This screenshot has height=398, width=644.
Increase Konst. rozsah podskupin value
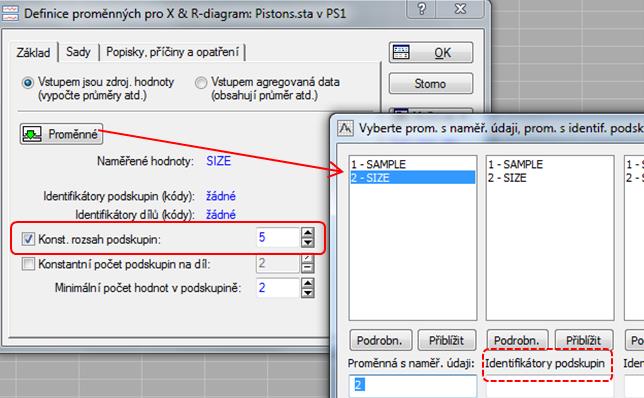(308, 233)
